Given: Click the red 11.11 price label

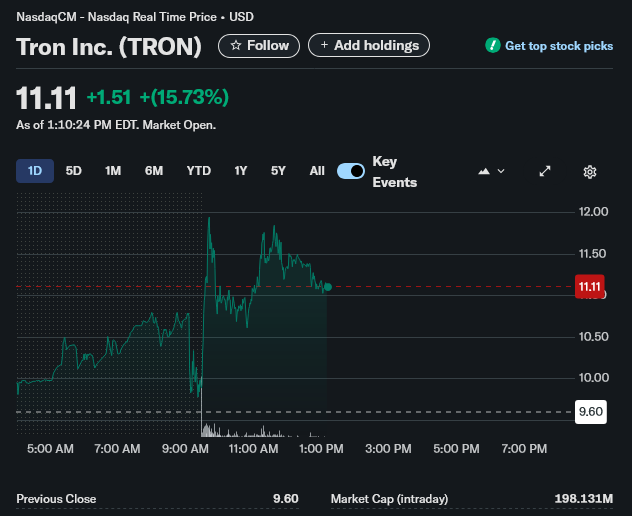Looking at the screenshot, I should 590,287.
